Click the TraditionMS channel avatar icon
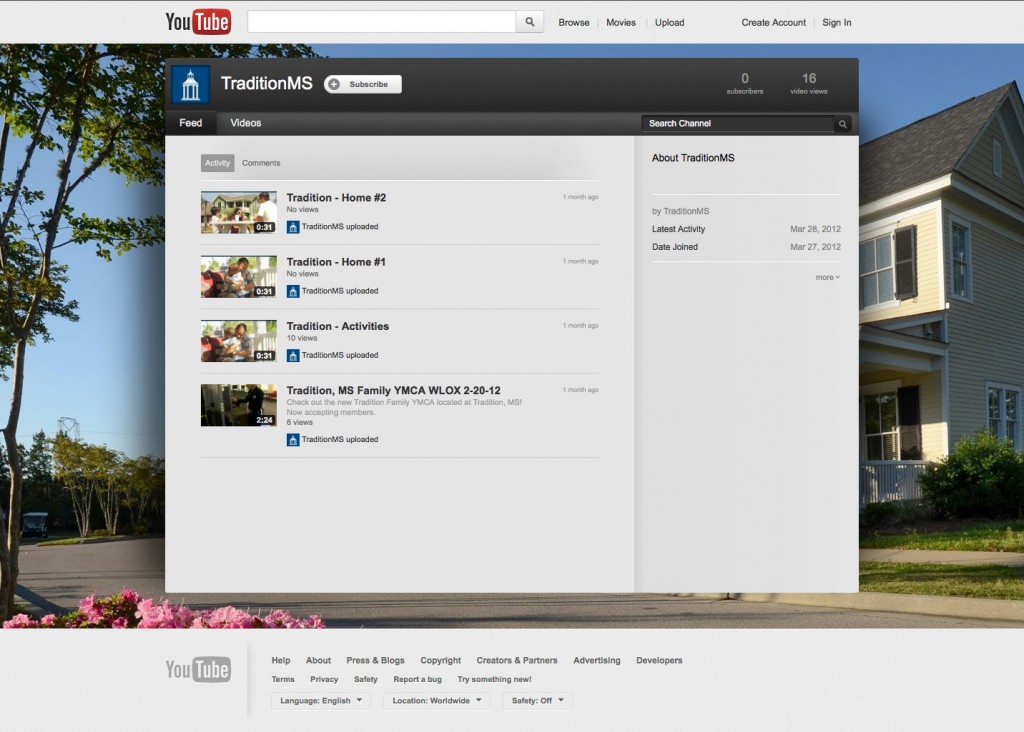 pos(190,84)
